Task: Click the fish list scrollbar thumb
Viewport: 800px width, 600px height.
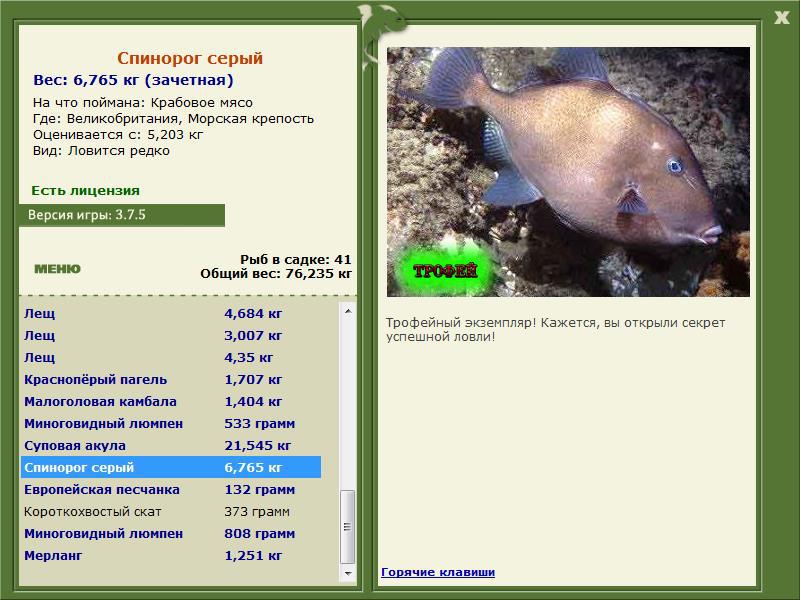Action: (x=348, y=527)
